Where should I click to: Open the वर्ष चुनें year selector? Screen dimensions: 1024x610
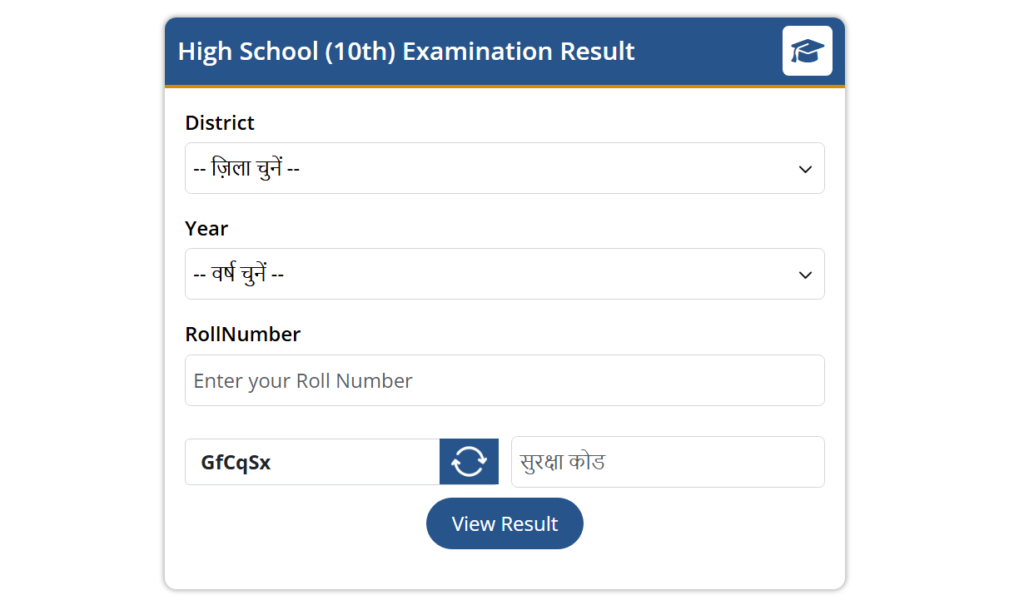pyautogui.click(x=504, y=274)
